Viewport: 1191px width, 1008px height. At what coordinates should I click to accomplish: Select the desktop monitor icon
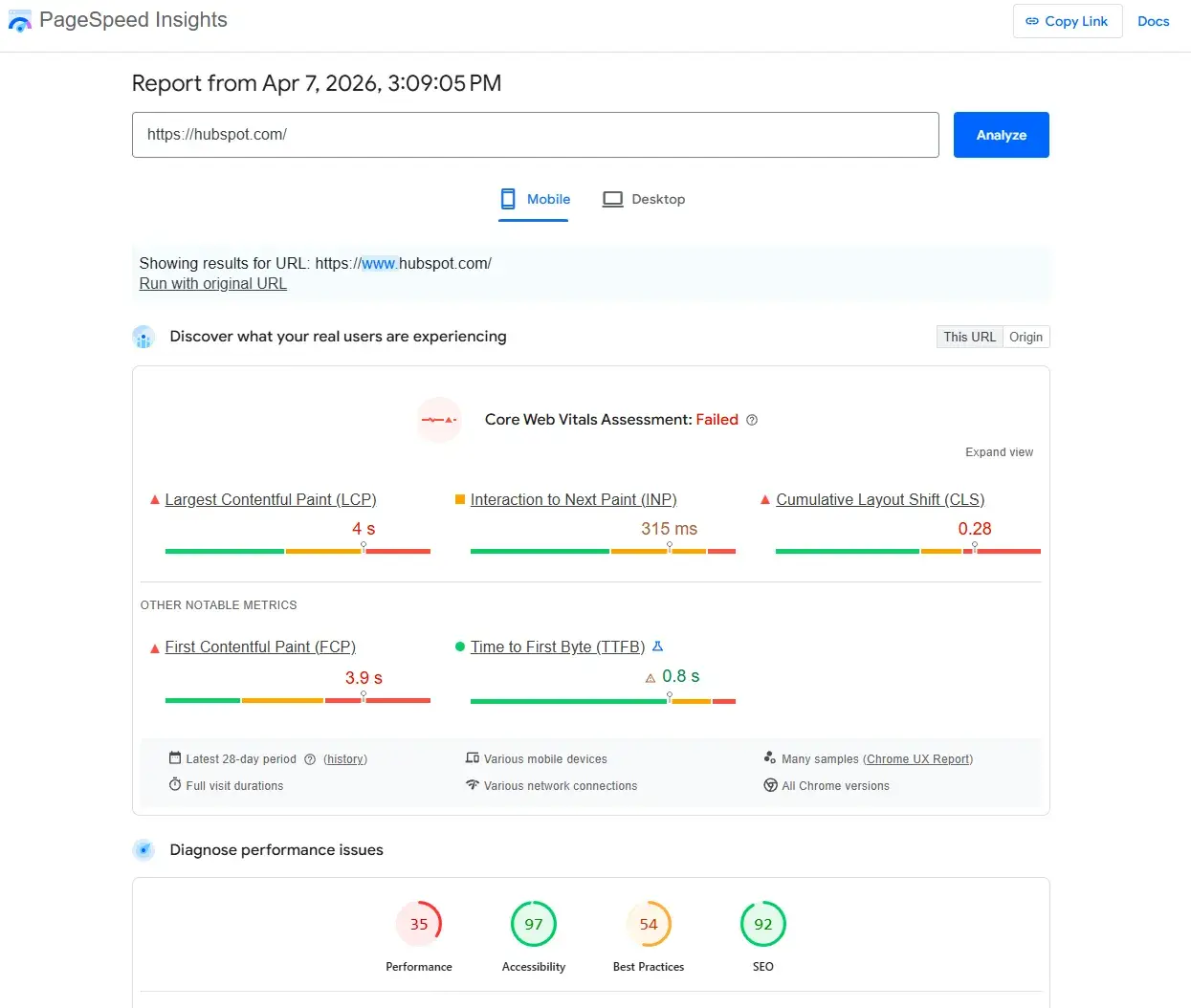point(612,198)
